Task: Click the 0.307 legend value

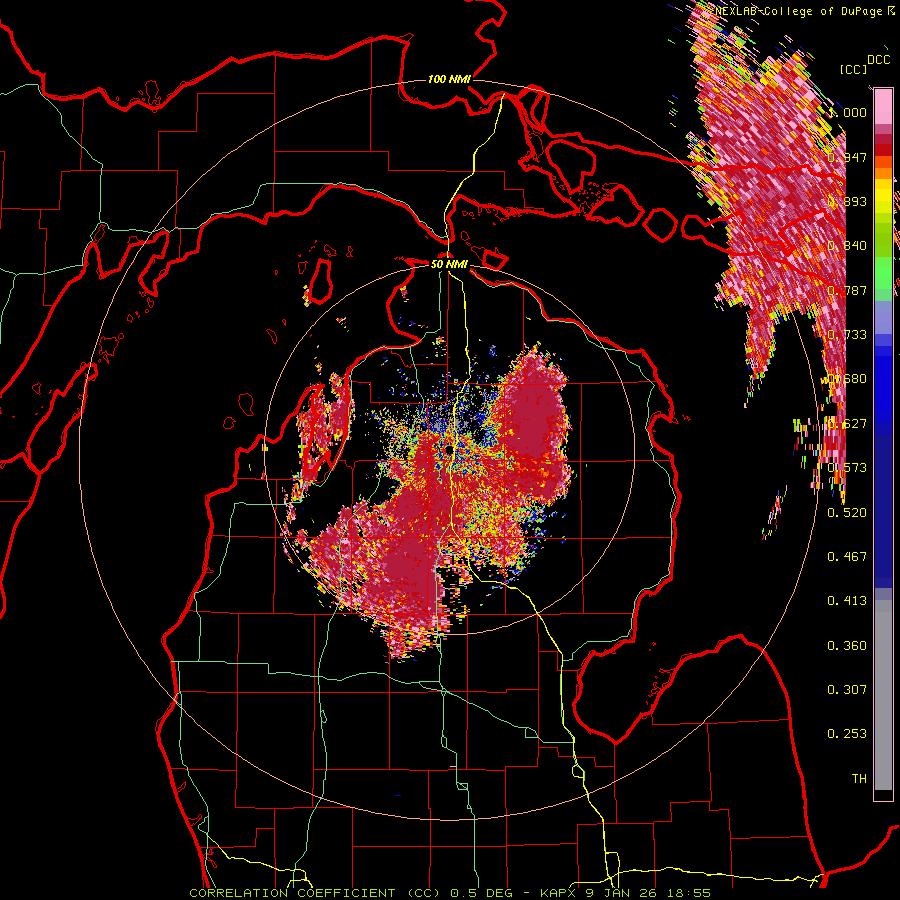Action: (847, 689)
